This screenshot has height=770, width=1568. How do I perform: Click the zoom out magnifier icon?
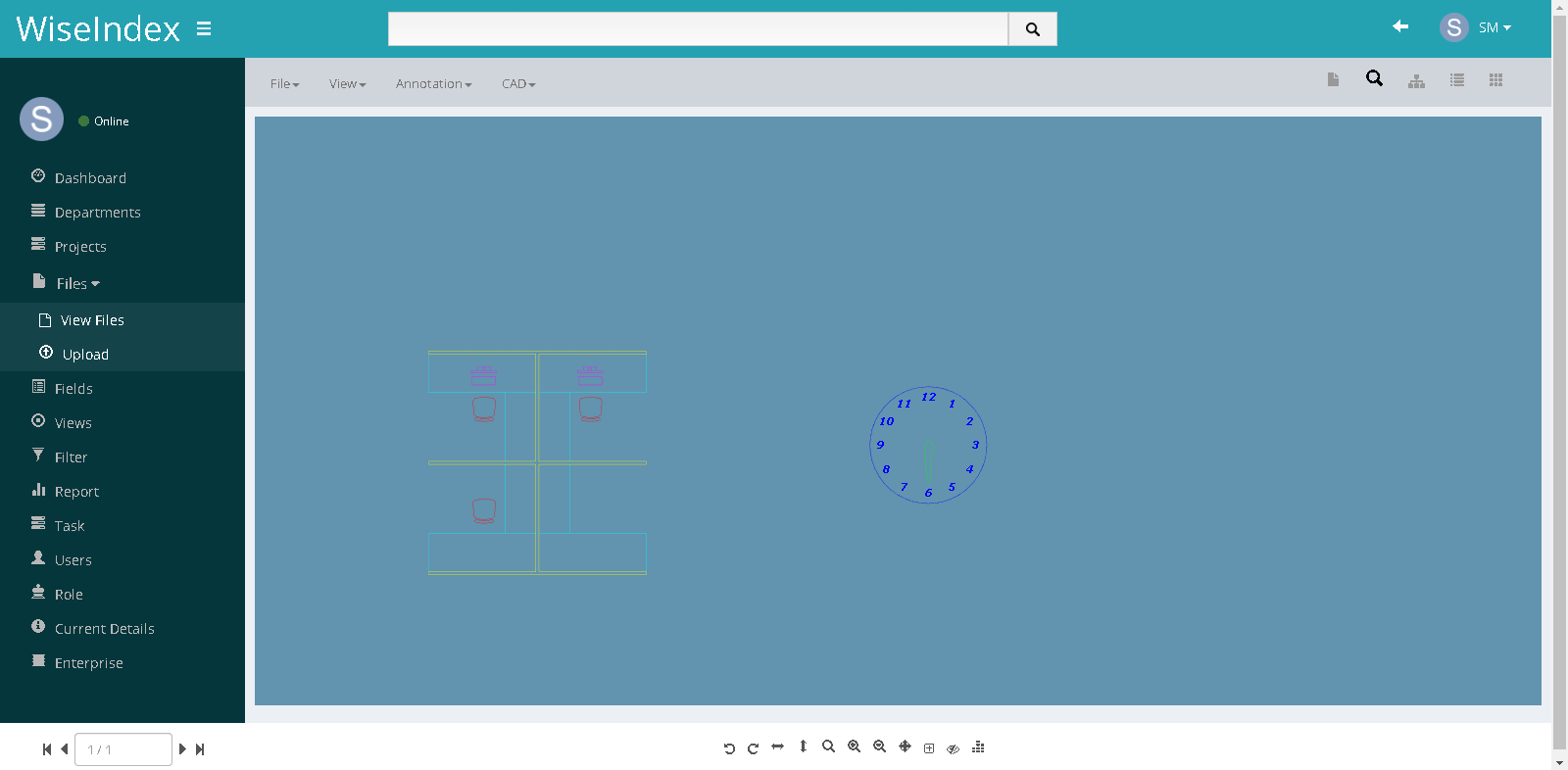point(879,746)
